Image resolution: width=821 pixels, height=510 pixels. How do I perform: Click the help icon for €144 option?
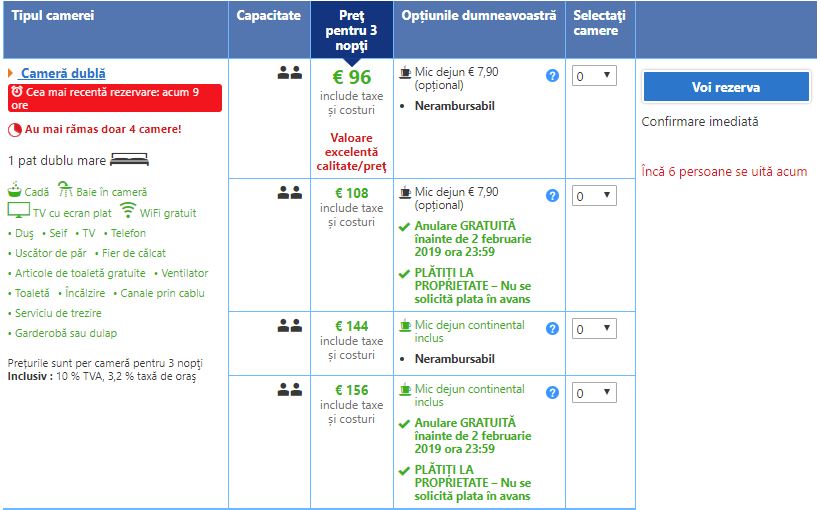553,329
